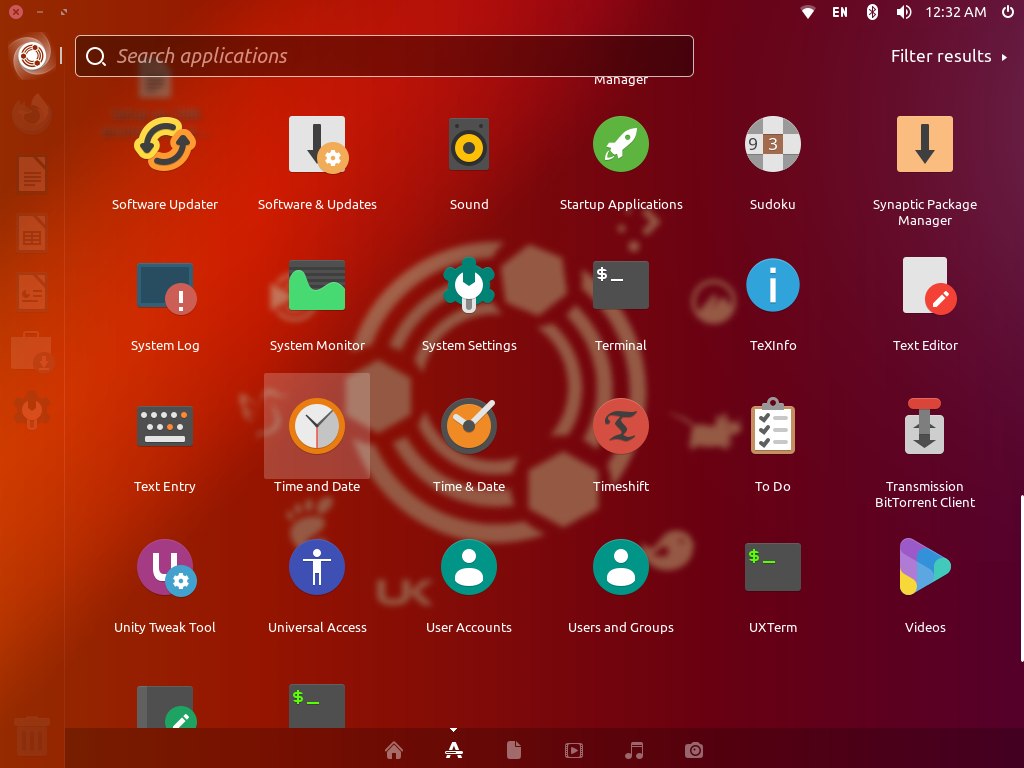1024x768 pixels.
Task: Open Users and Groups
Action: pos(620,567)
